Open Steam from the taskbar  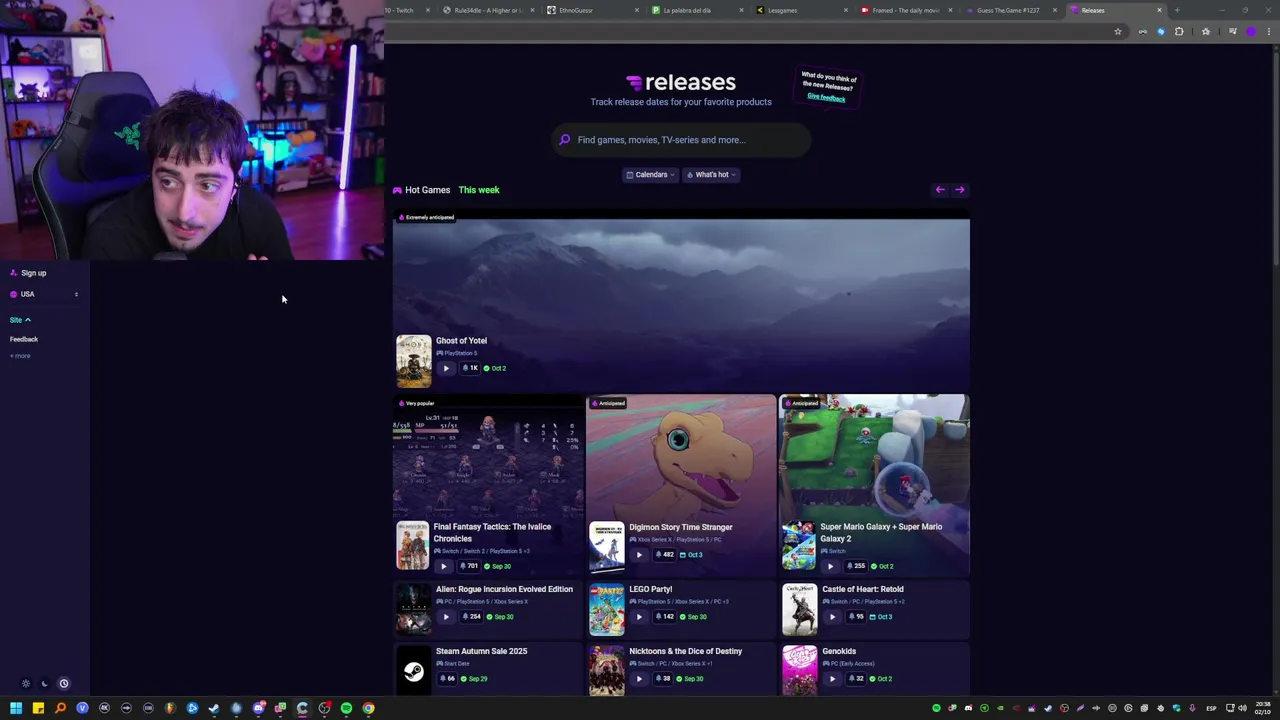pyautogui.click(x=214, y=708)
